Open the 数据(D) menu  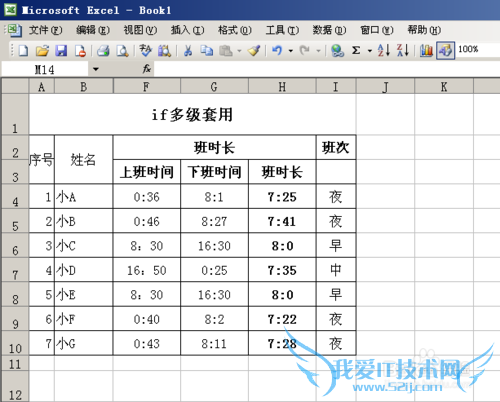pyautogui.click(x=329, y=30)
